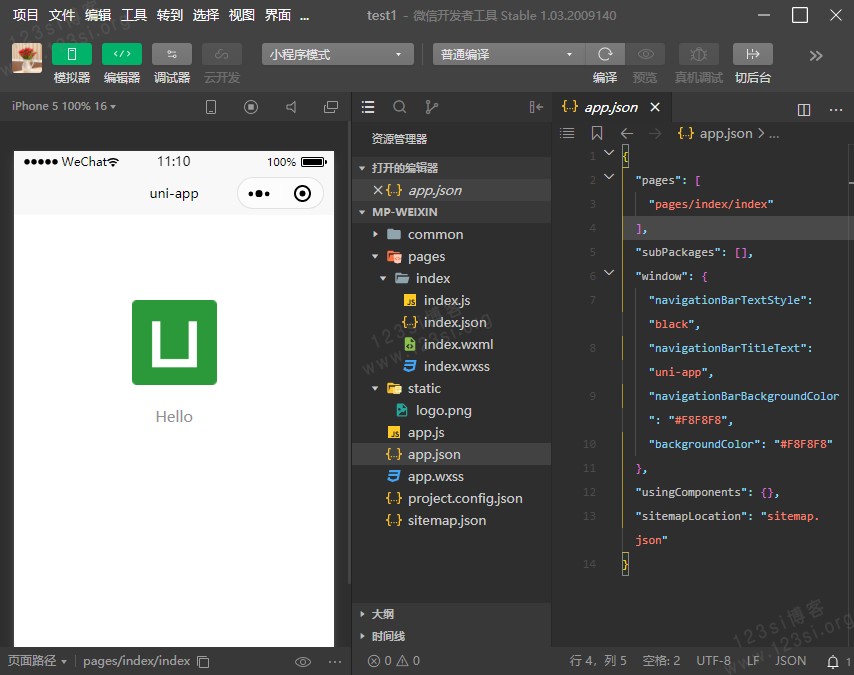The height and width of the screenshot is (675, 854).
Task: Click the split editor icon
Action: (804, 110)
